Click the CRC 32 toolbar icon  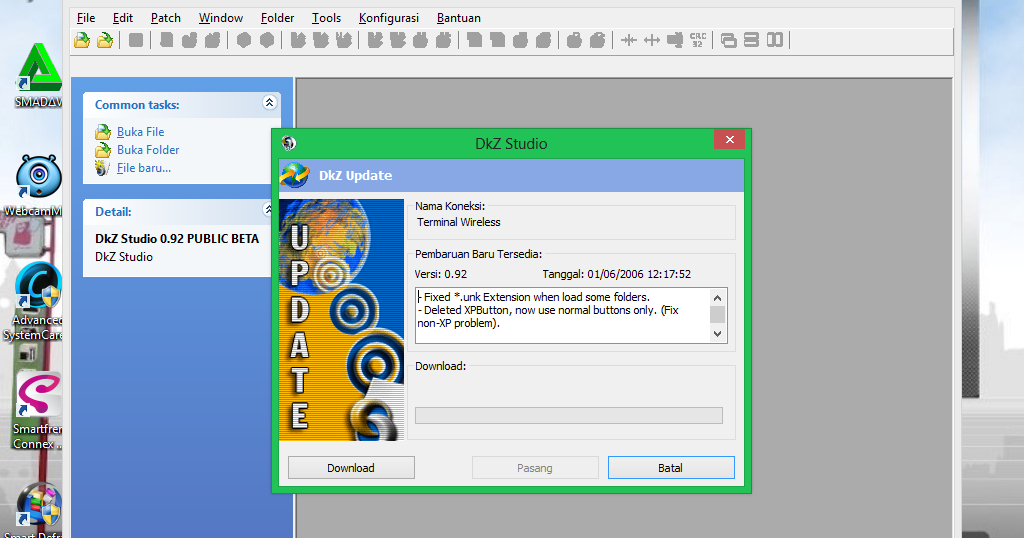point(697,40)
